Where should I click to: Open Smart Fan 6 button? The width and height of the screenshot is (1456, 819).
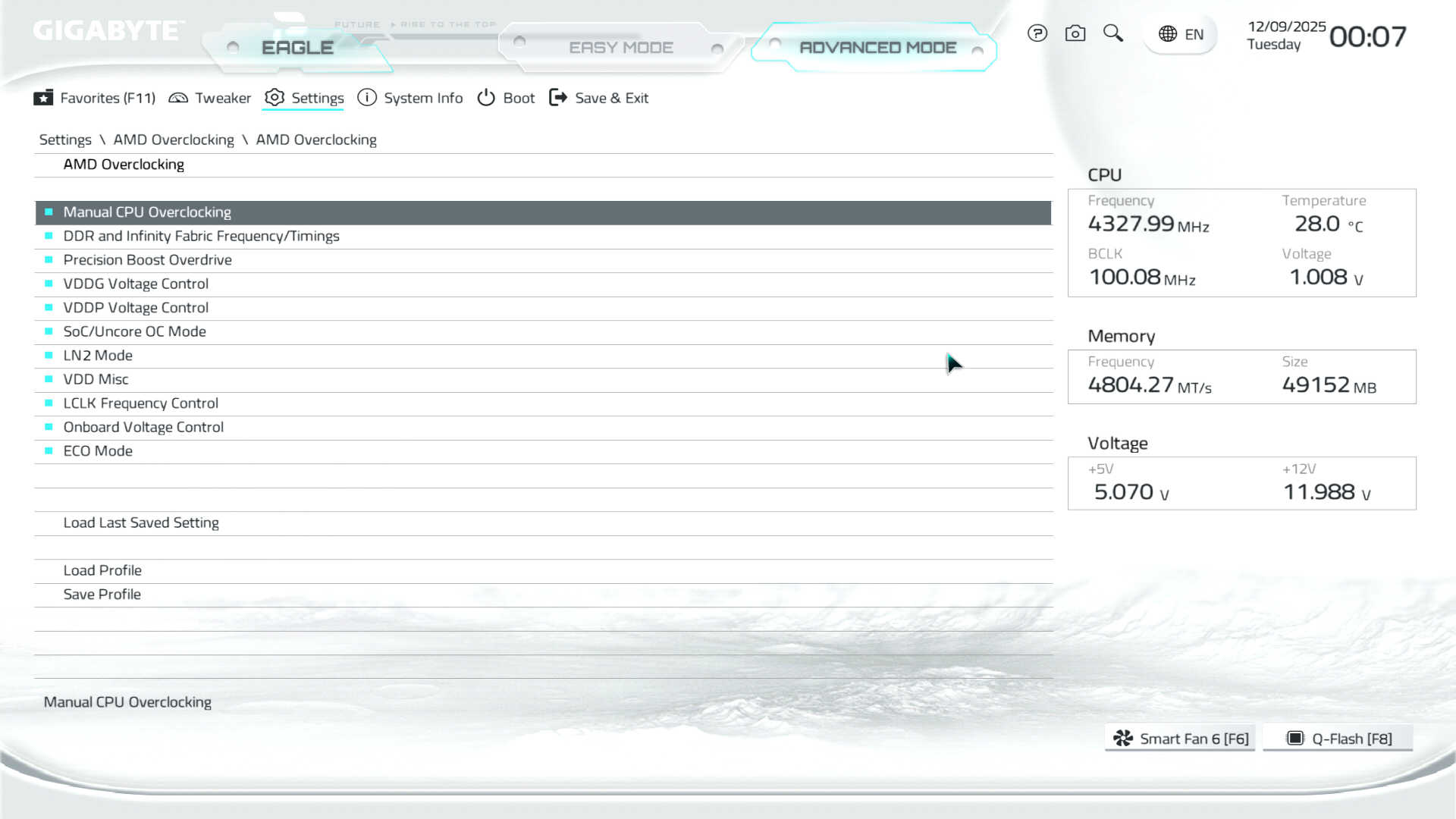1180,739
